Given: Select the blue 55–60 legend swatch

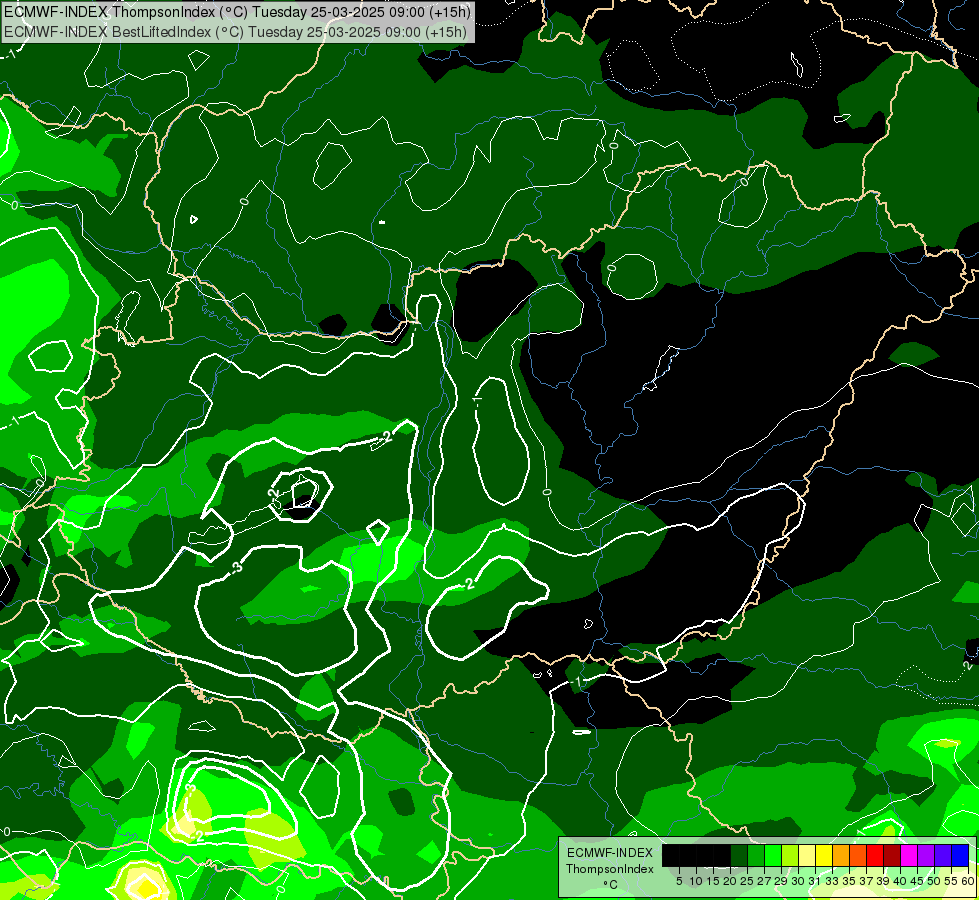Looking at the screenshot, I should click(x=960, y=855).
